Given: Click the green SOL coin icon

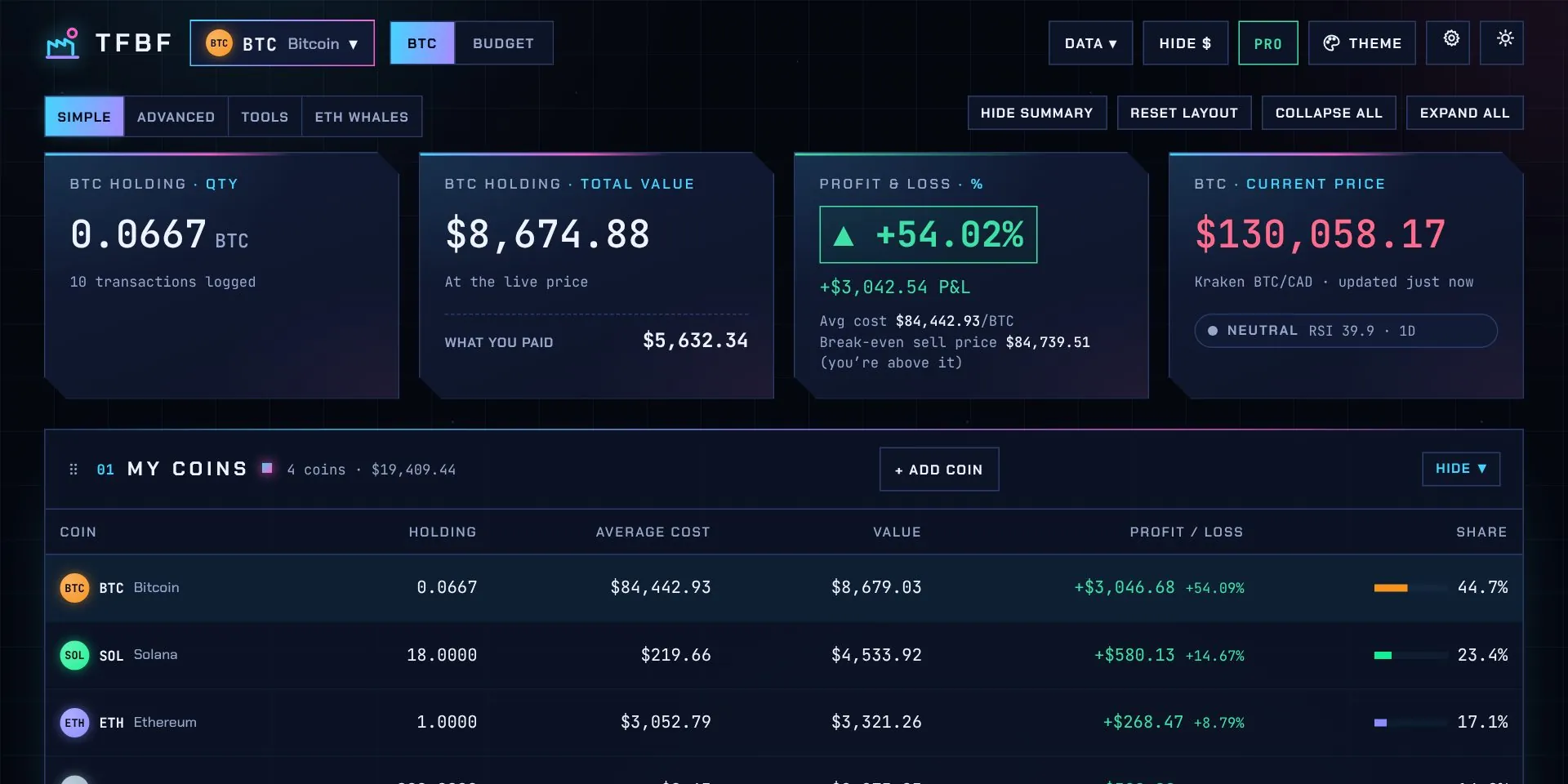Looking at the screenshot, I should click(x=74, y=655).
